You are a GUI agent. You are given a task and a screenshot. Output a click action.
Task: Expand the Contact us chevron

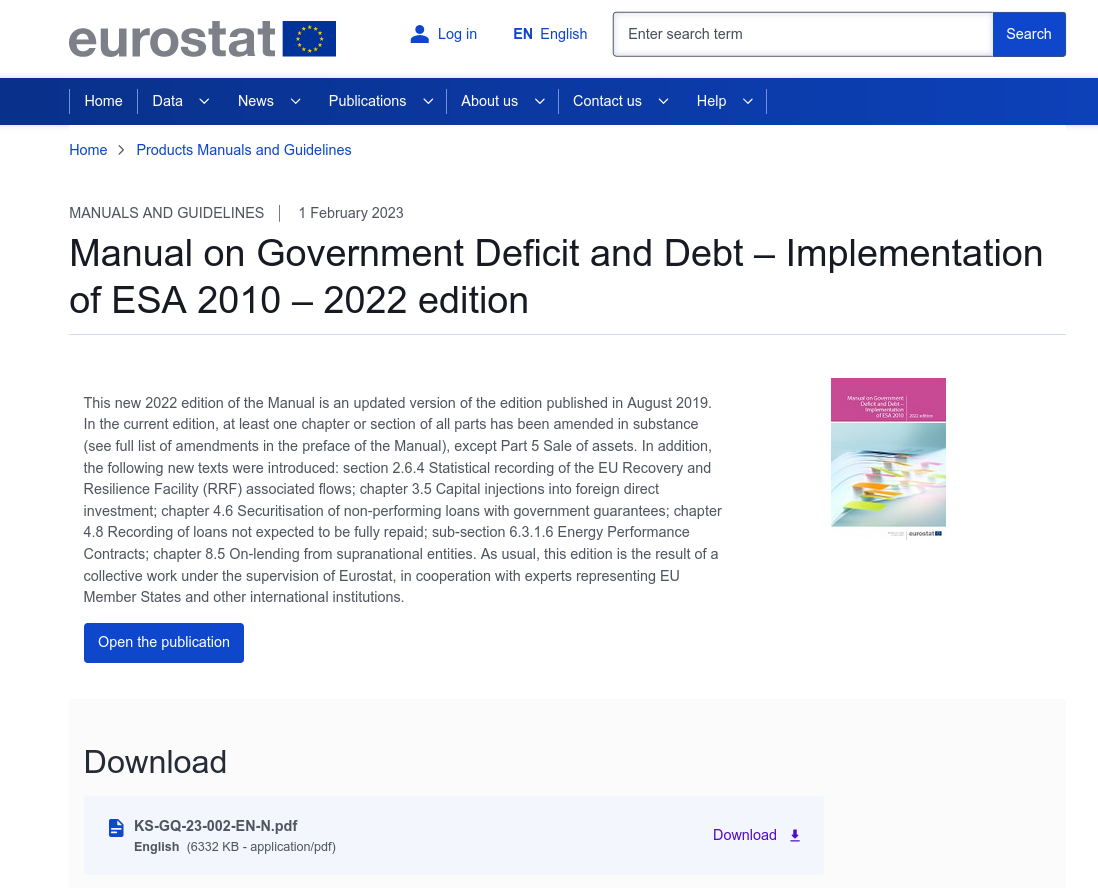[663, 102]
